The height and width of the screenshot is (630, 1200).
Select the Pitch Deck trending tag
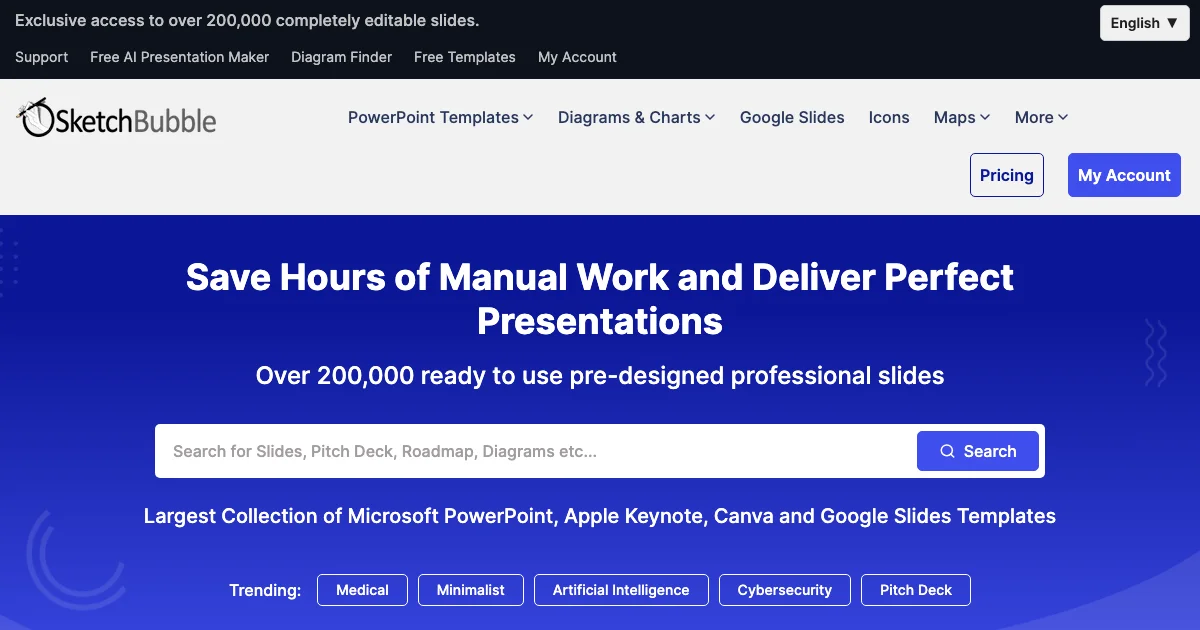916,590
